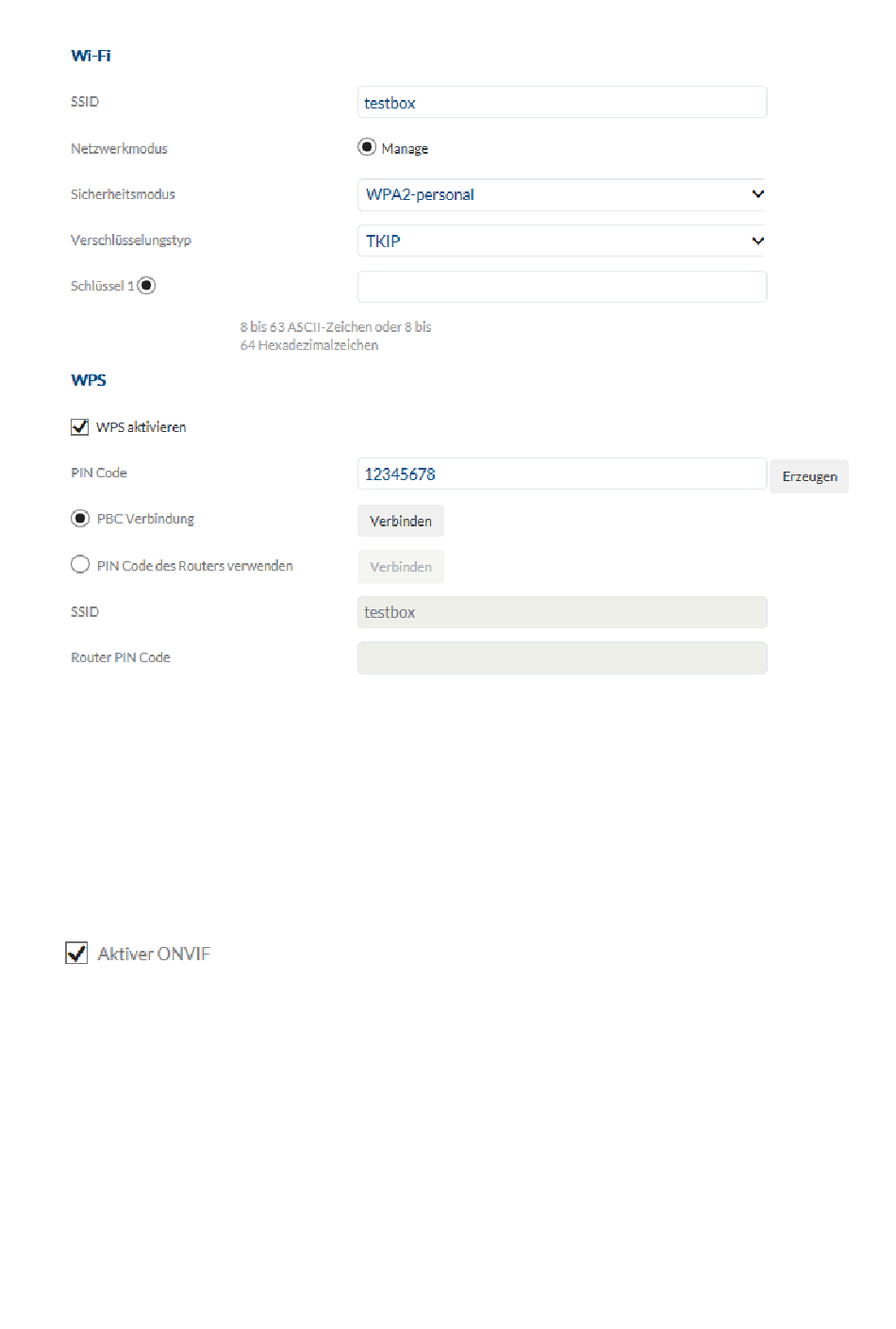Image resolution: width=896 pixels, height=1329 pixels.
Task: Toggle the Aktiver ONVIF checkbox
Action: point(76,954)
